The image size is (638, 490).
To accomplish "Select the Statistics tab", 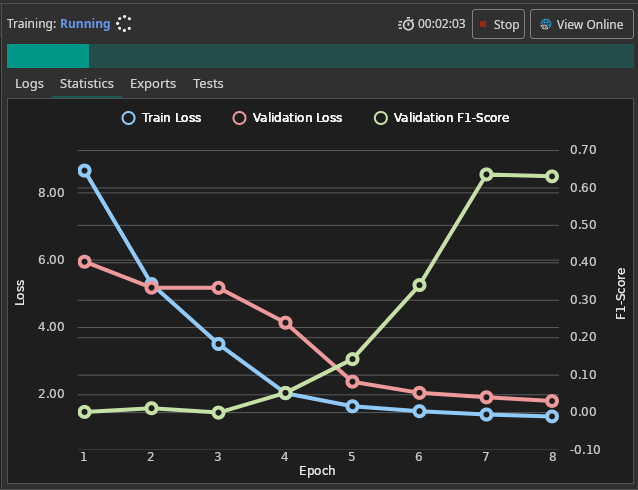I will (x=87, y=84).
